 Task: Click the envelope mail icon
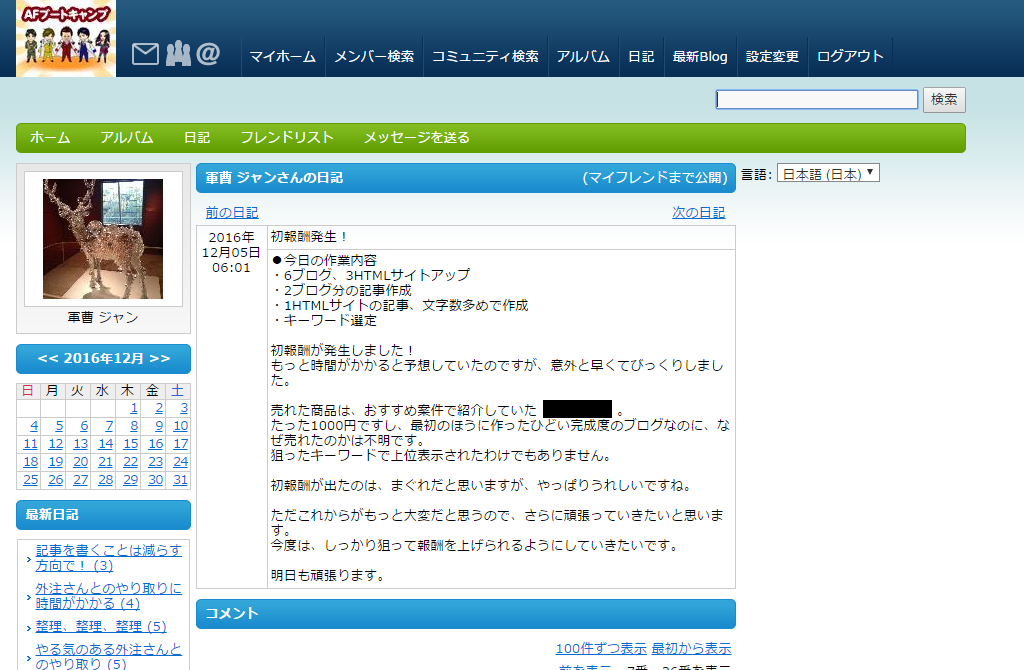point(145,54)
